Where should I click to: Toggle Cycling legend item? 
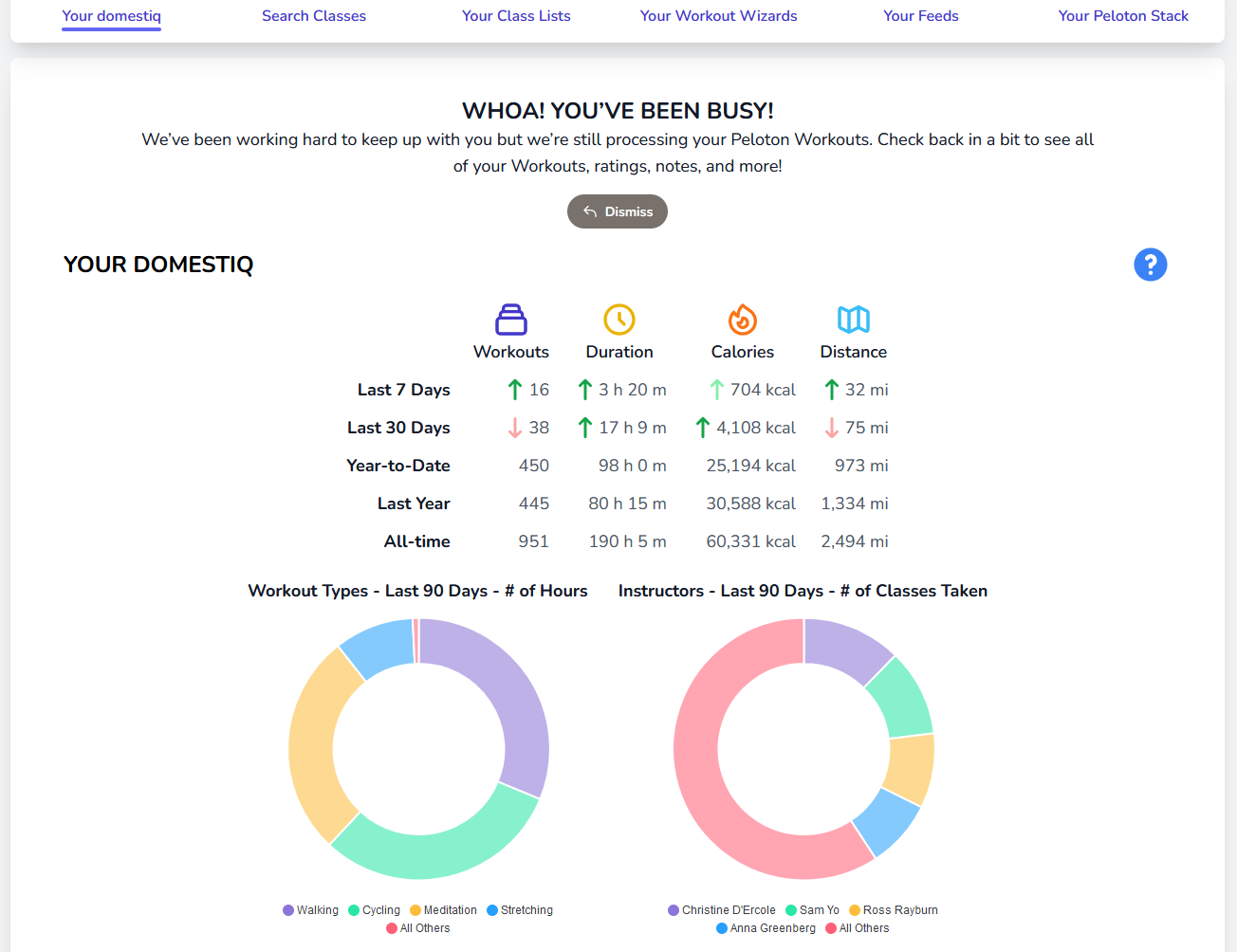(374, 910)
